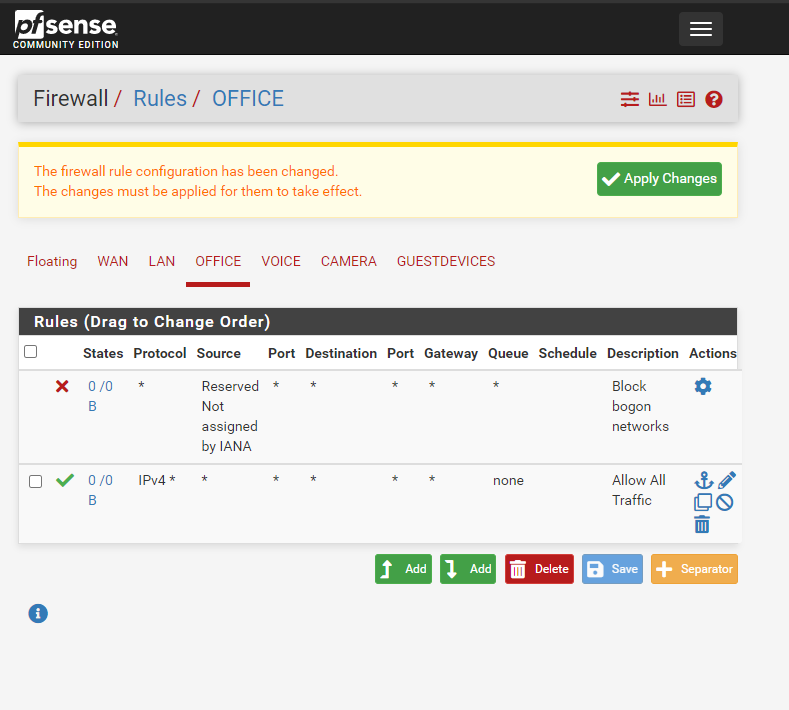Open the related settings sliders icon
The image size is (789, 710).
[x=630, y=99]
